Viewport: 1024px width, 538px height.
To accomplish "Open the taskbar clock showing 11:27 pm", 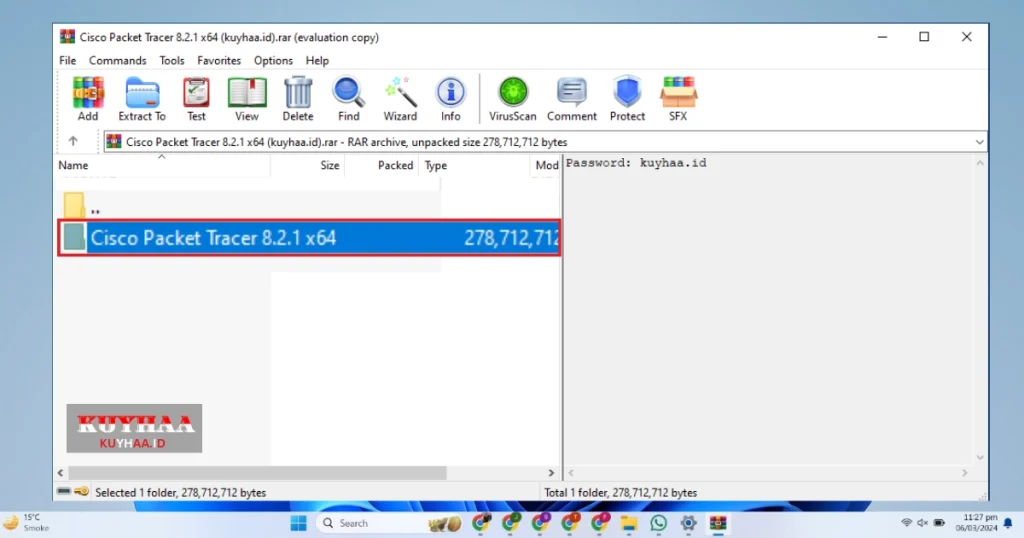I will tap(976, 522).
